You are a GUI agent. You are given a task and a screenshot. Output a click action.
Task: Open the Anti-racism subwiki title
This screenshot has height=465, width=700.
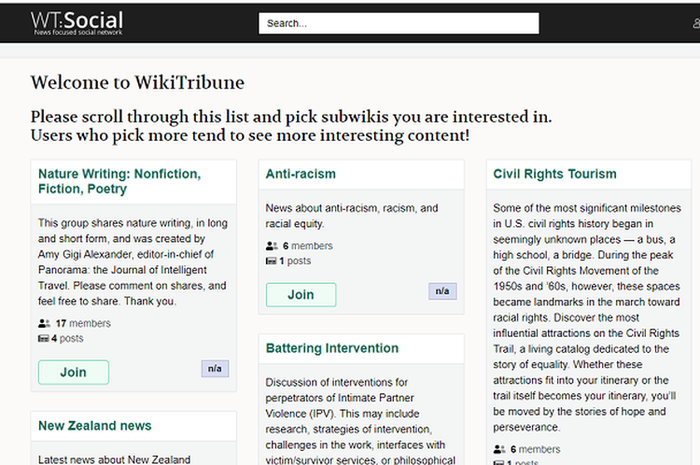point(300,174)
